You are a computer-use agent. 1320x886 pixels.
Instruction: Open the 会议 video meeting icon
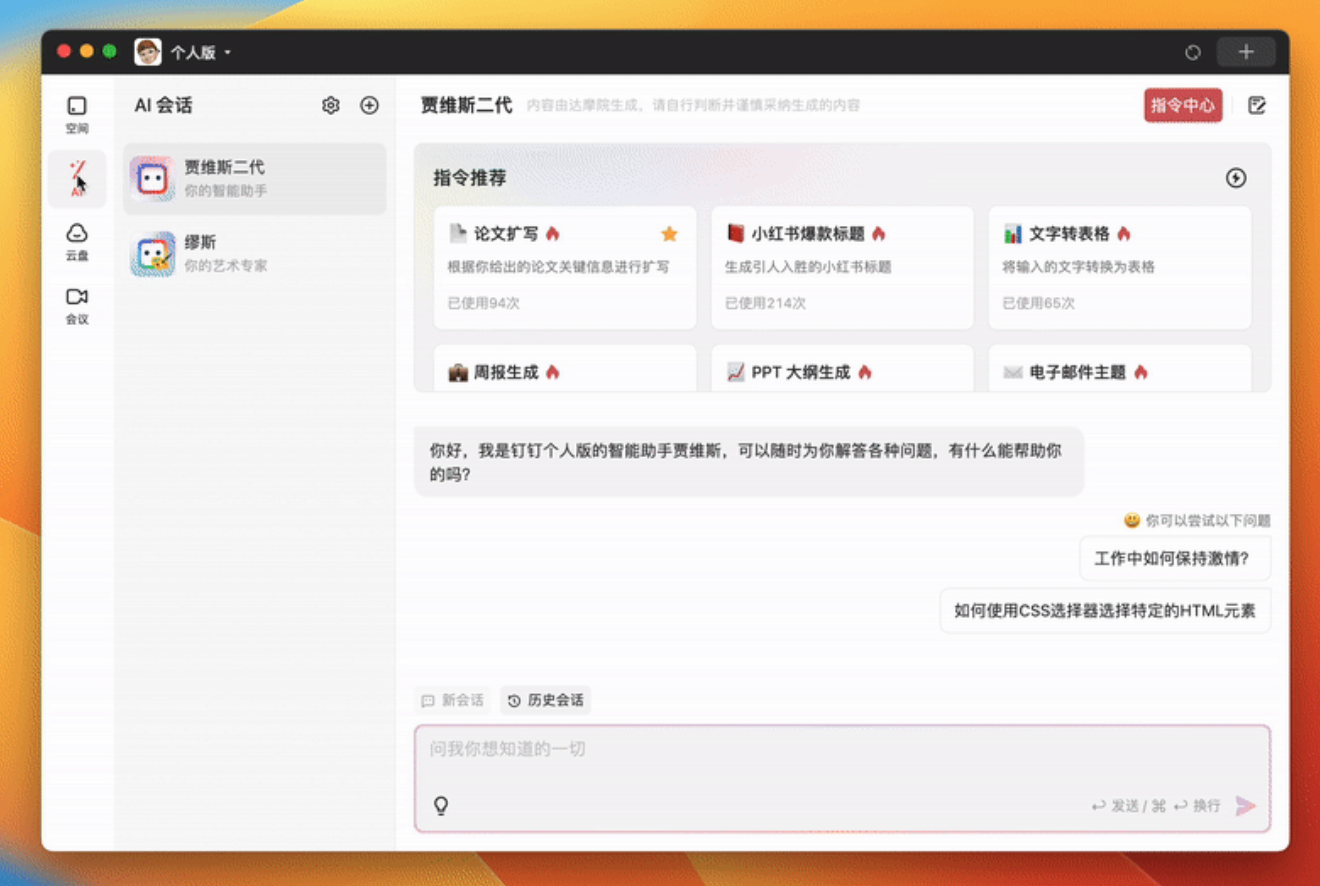tap(77, 305)
